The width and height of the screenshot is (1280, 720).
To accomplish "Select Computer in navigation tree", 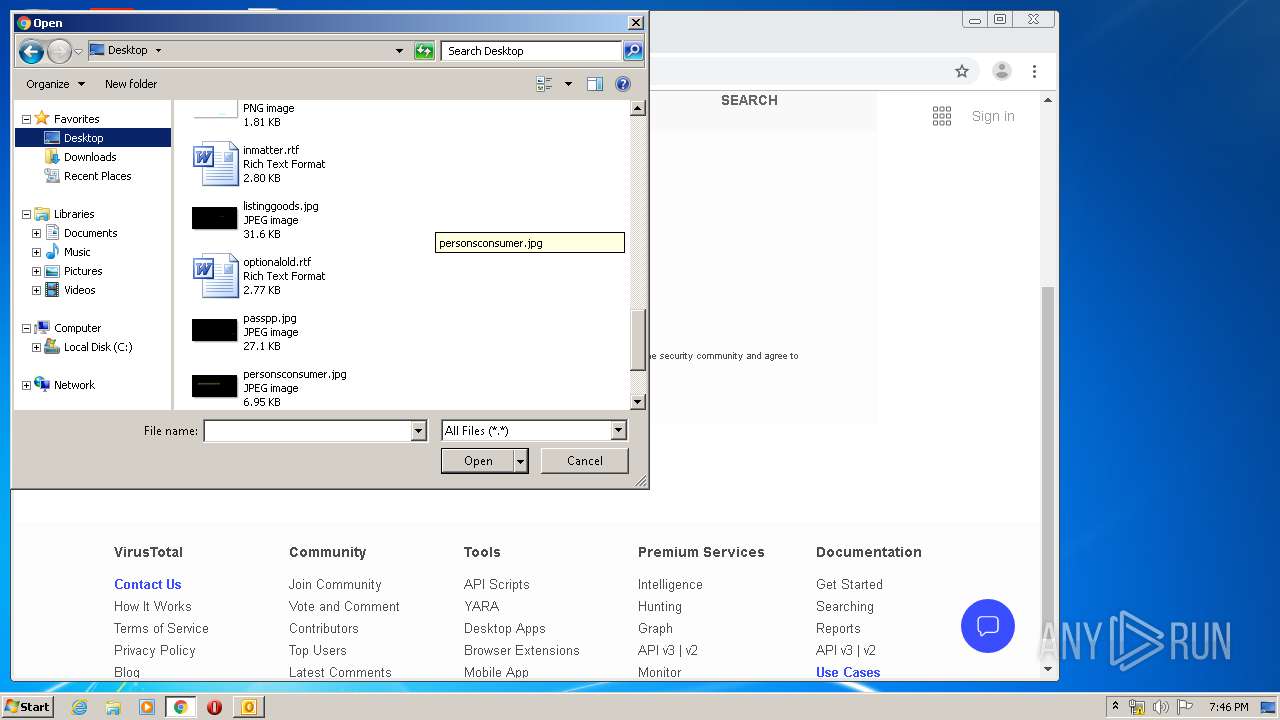I will 77,328.
